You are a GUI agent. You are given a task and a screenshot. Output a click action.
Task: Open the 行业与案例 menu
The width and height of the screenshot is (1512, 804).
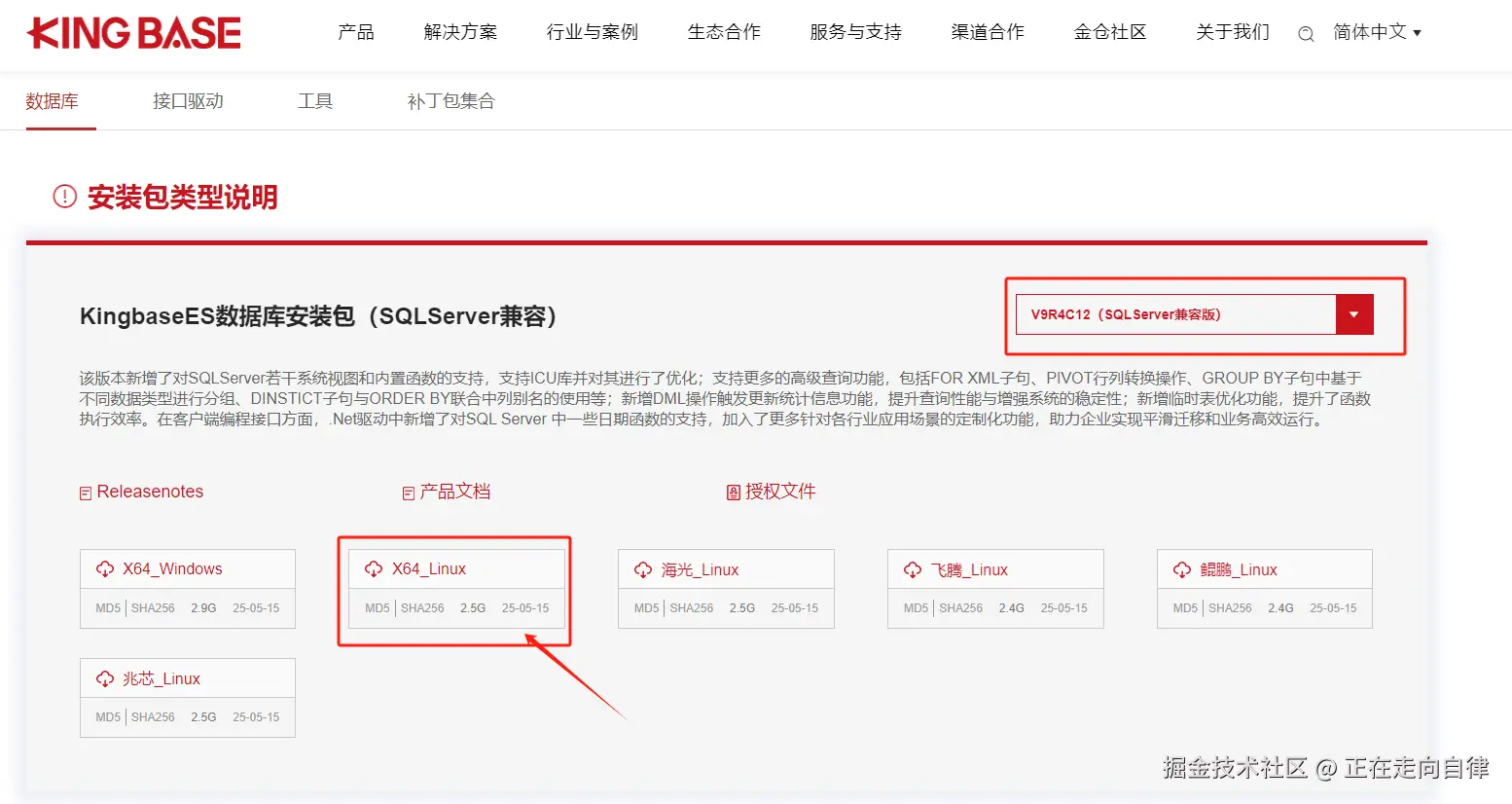tap(593, 32)
